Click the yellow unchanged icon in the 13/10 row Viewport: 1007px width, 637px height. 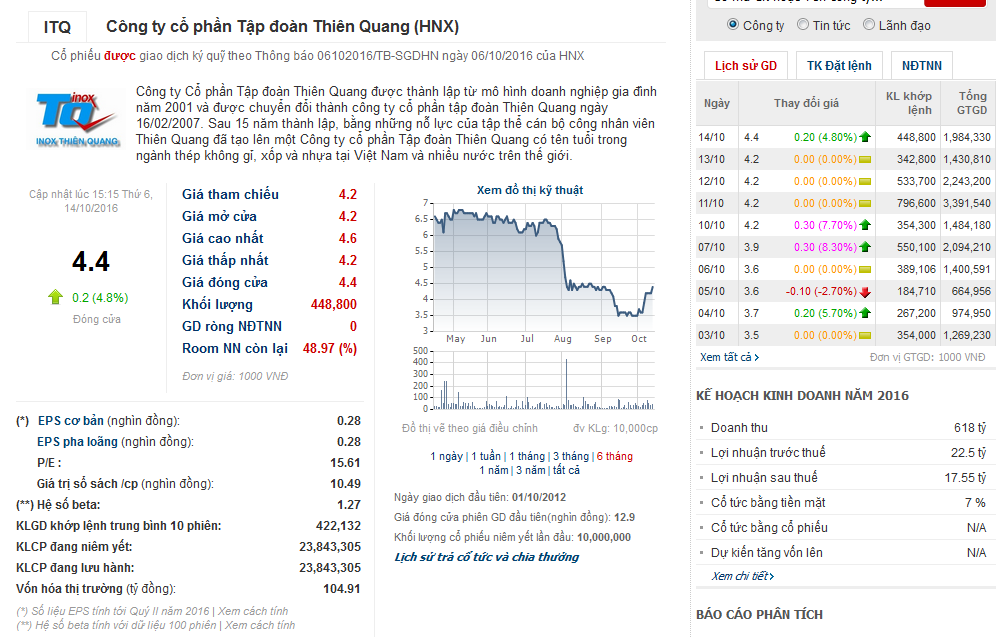(x=865, y=159)
